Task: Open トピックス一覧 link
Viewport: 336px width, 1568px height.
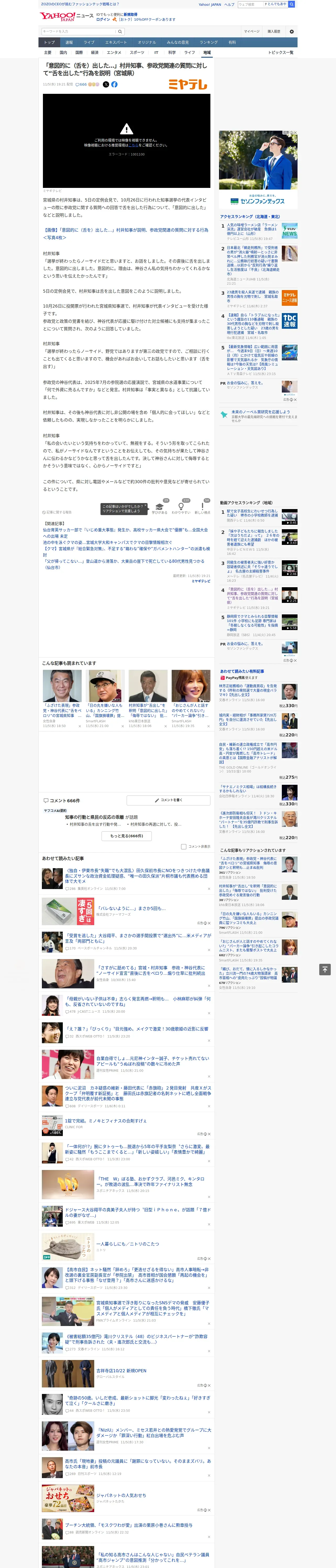Action: click(281, 52)
